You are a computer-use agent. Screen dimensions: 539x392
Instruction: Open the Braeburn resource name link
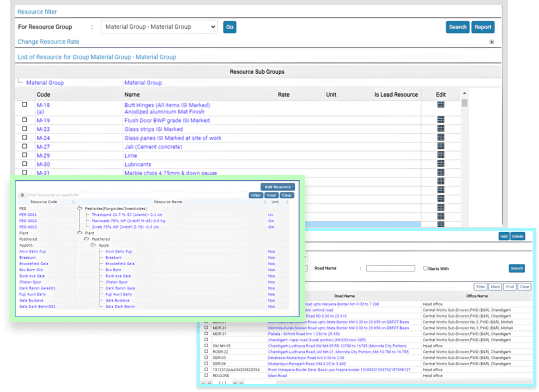click(x=114, y=258)
